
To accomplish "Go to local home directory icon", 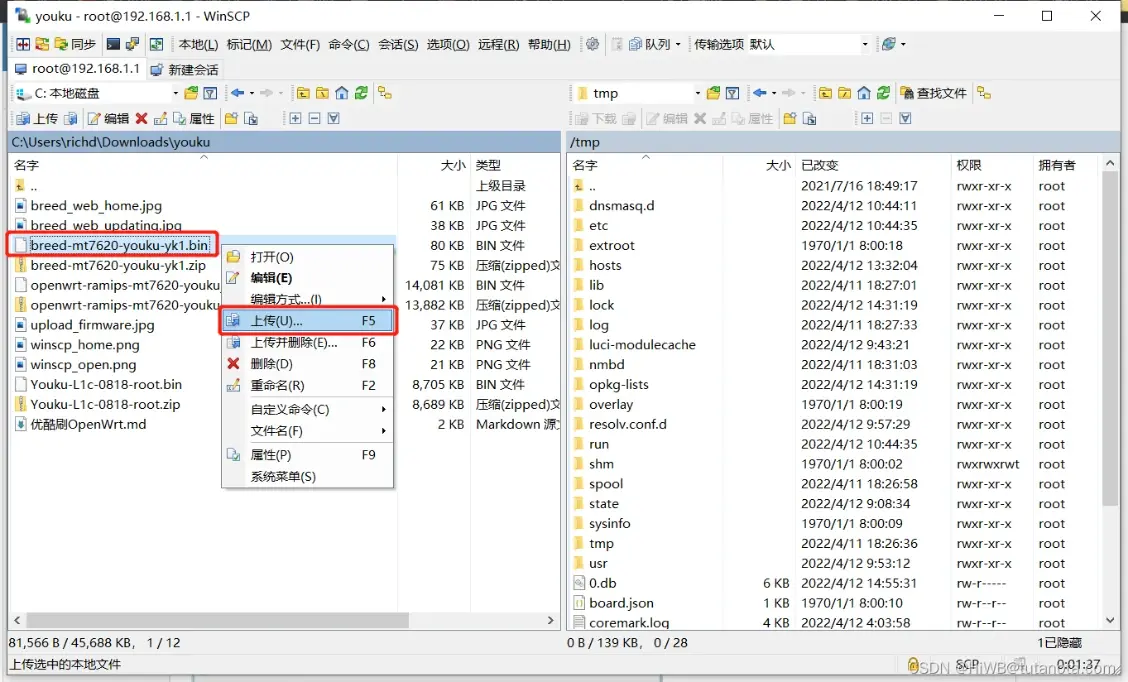I will [342, 94].
